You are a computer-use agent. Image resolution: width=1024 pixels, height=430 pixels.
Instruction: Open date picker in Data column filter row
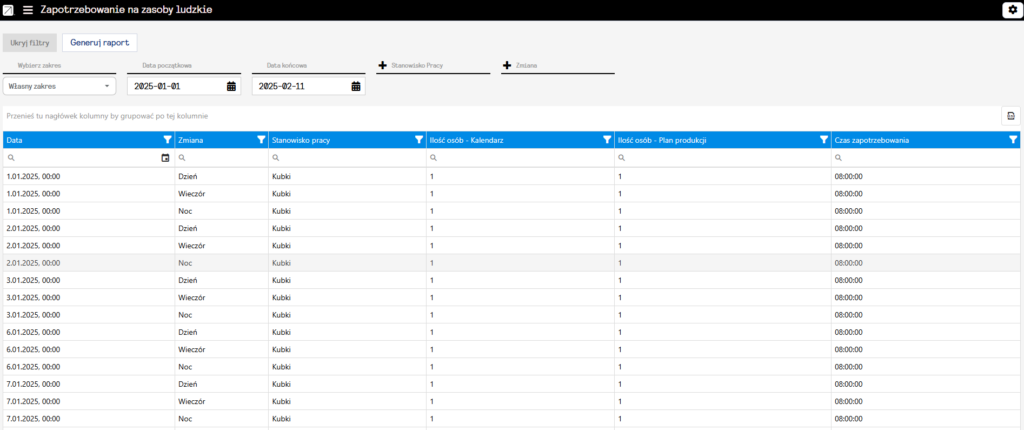(165, 158)
